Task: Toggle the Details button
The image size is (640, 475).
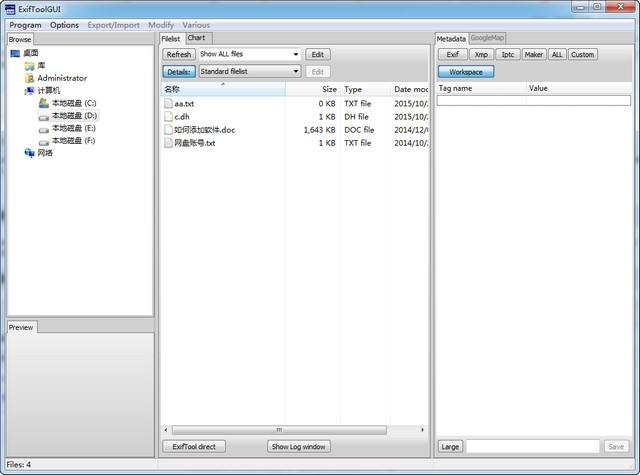Action: click(179, 72)
